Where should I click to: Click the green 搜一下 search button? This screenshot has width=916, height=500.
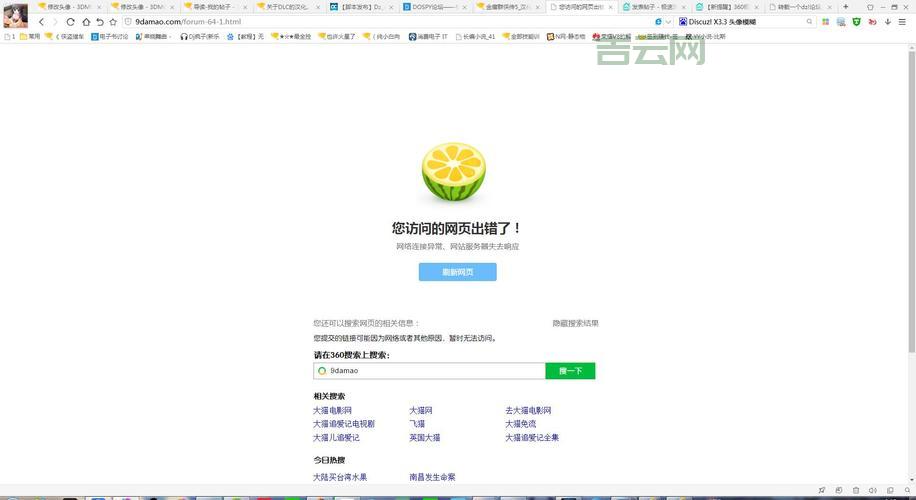(x=570, y=371)
